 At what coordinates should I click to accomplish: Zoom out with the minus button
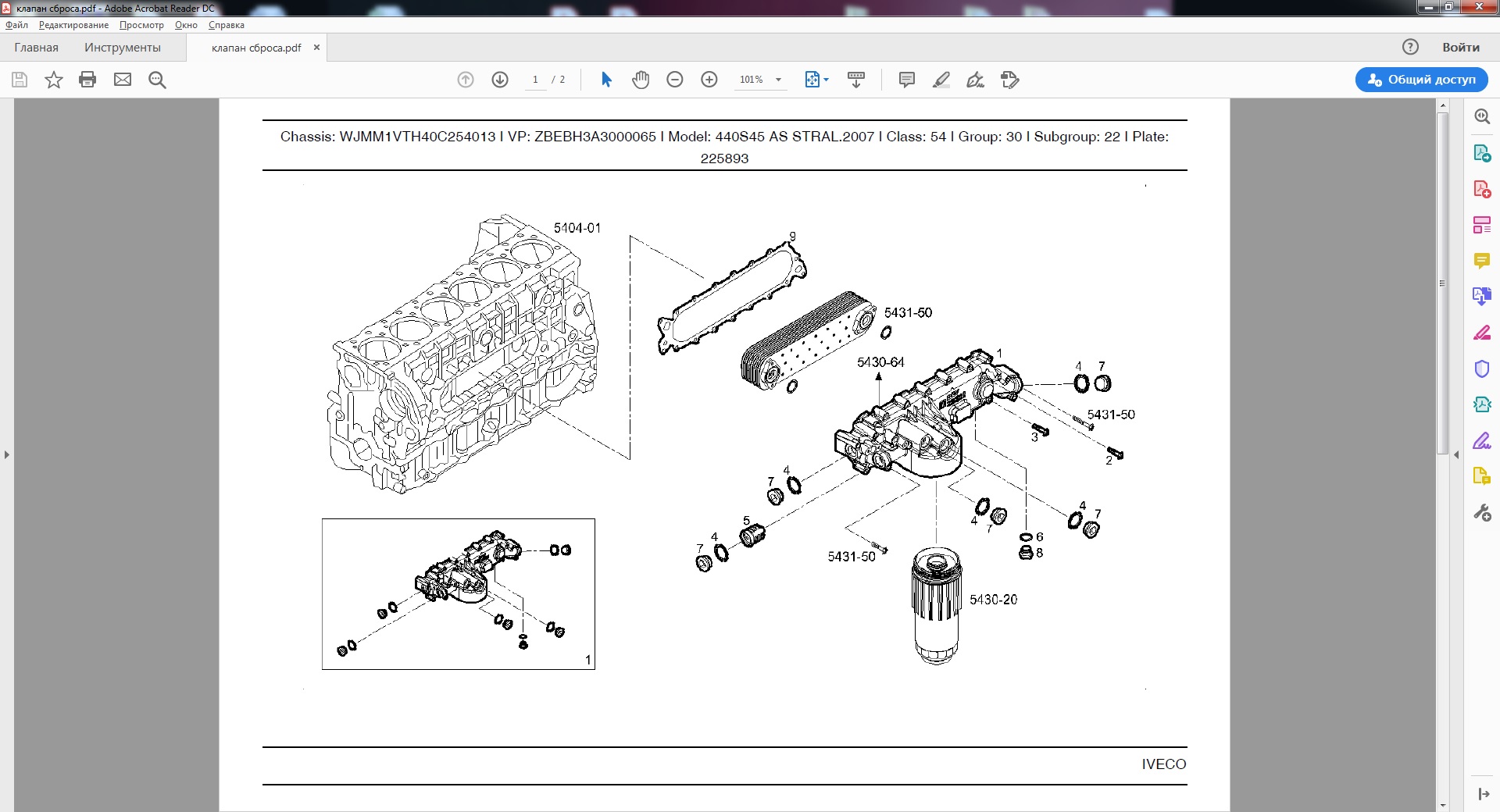675,80
